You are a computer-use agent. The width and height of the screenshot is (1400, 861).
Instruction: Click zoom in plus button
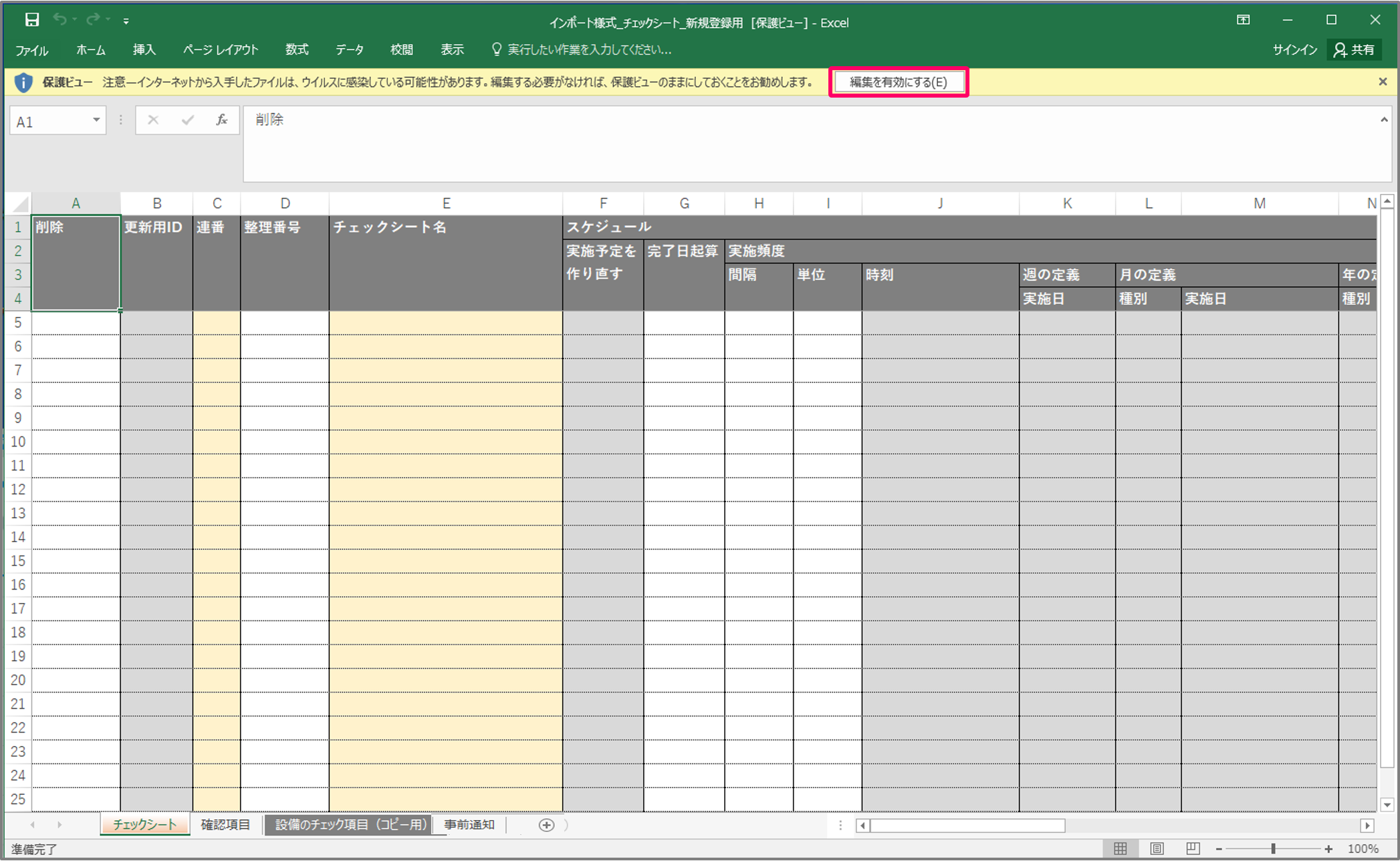coord(1328,848)
